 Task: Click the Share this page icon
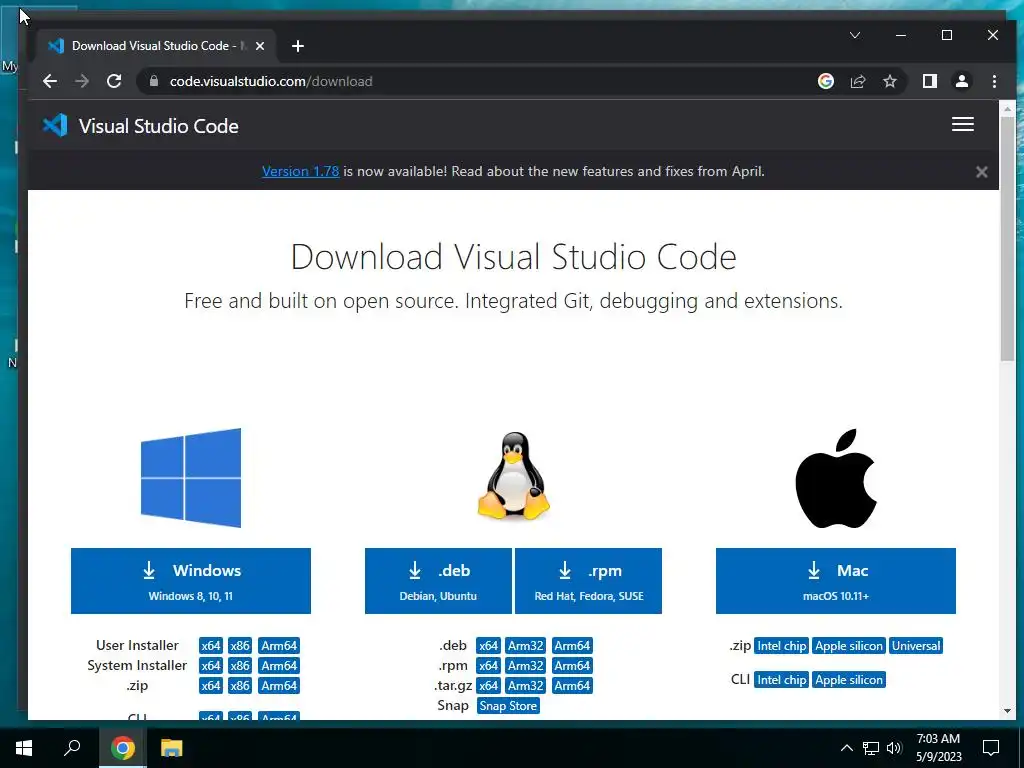[857, 81]
